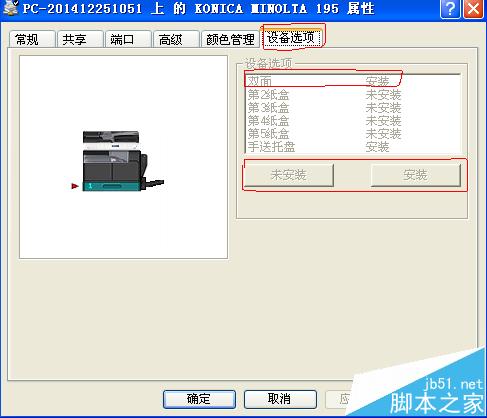This screenshot has height=418, width=487.
Task: Switch to the 常规 tab
Action: pyautogui.click(x=32, y=39)
